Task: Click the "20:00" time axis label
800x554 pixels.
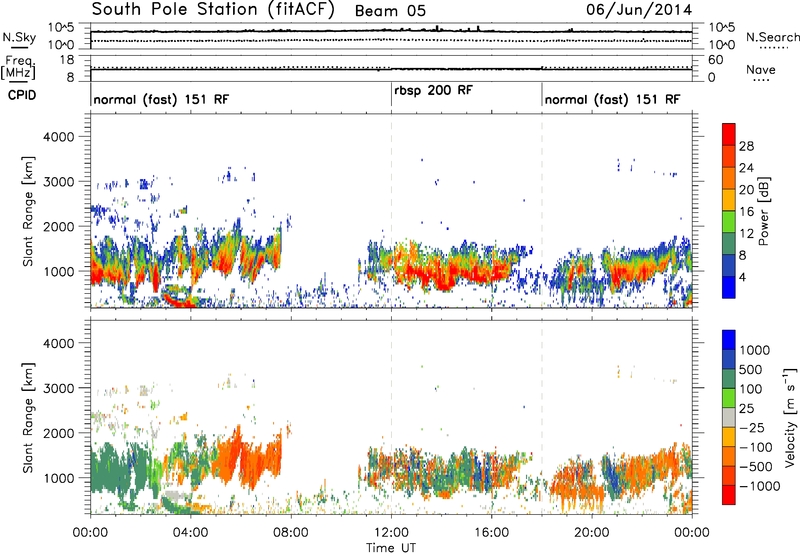Action: click(592, 533)
